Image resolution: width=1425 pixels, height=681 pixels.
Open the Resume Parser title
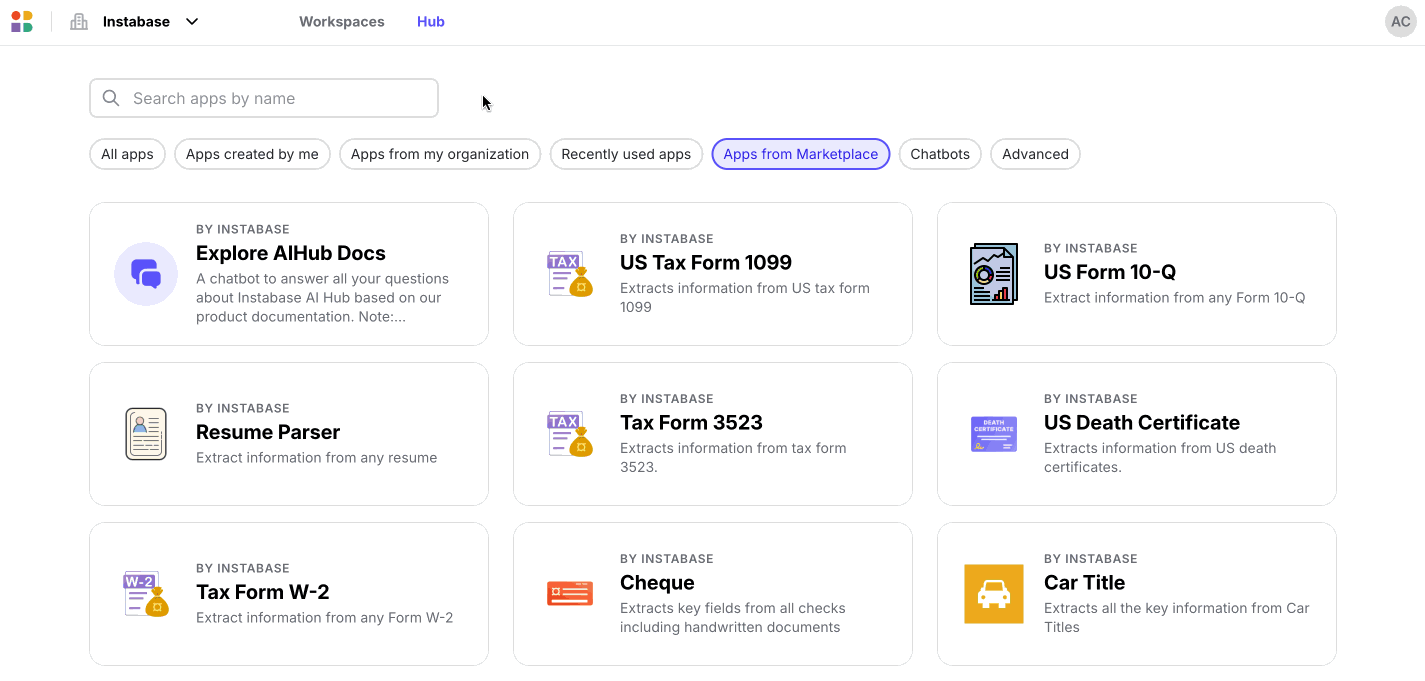[x=268, y=432]
